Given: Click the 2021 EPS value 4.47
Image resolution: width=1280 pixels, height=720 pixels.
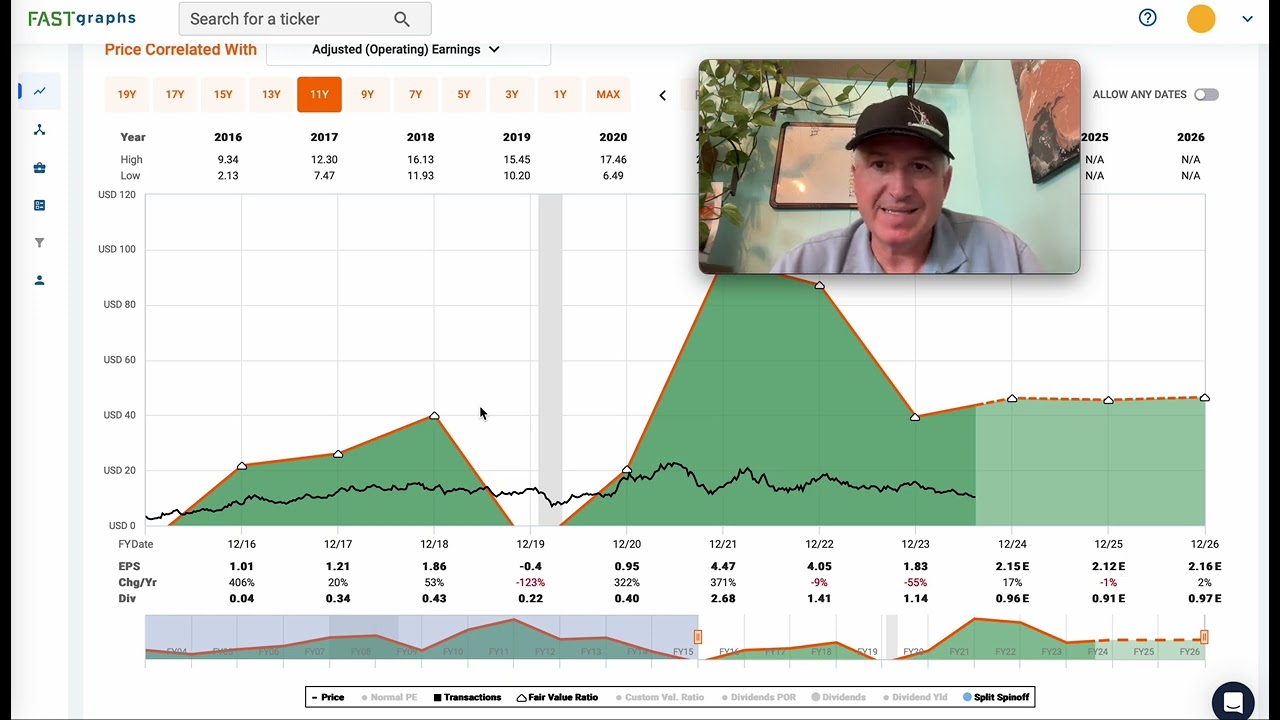Looking at the screenshot, I should 723,567.
